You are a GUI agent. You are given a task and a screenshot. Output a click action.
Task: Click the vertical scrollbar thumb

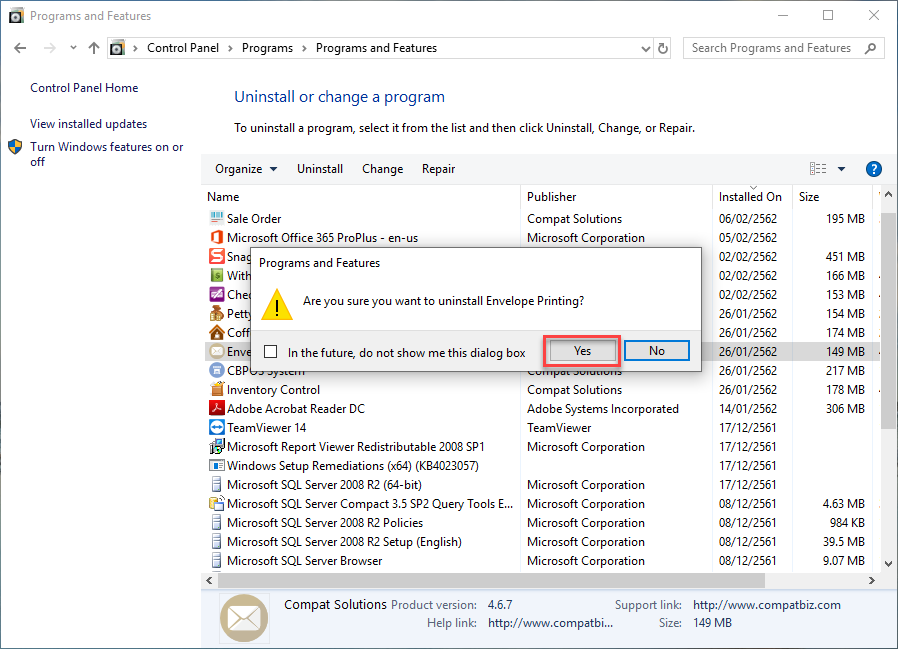(x=888, y=320)
